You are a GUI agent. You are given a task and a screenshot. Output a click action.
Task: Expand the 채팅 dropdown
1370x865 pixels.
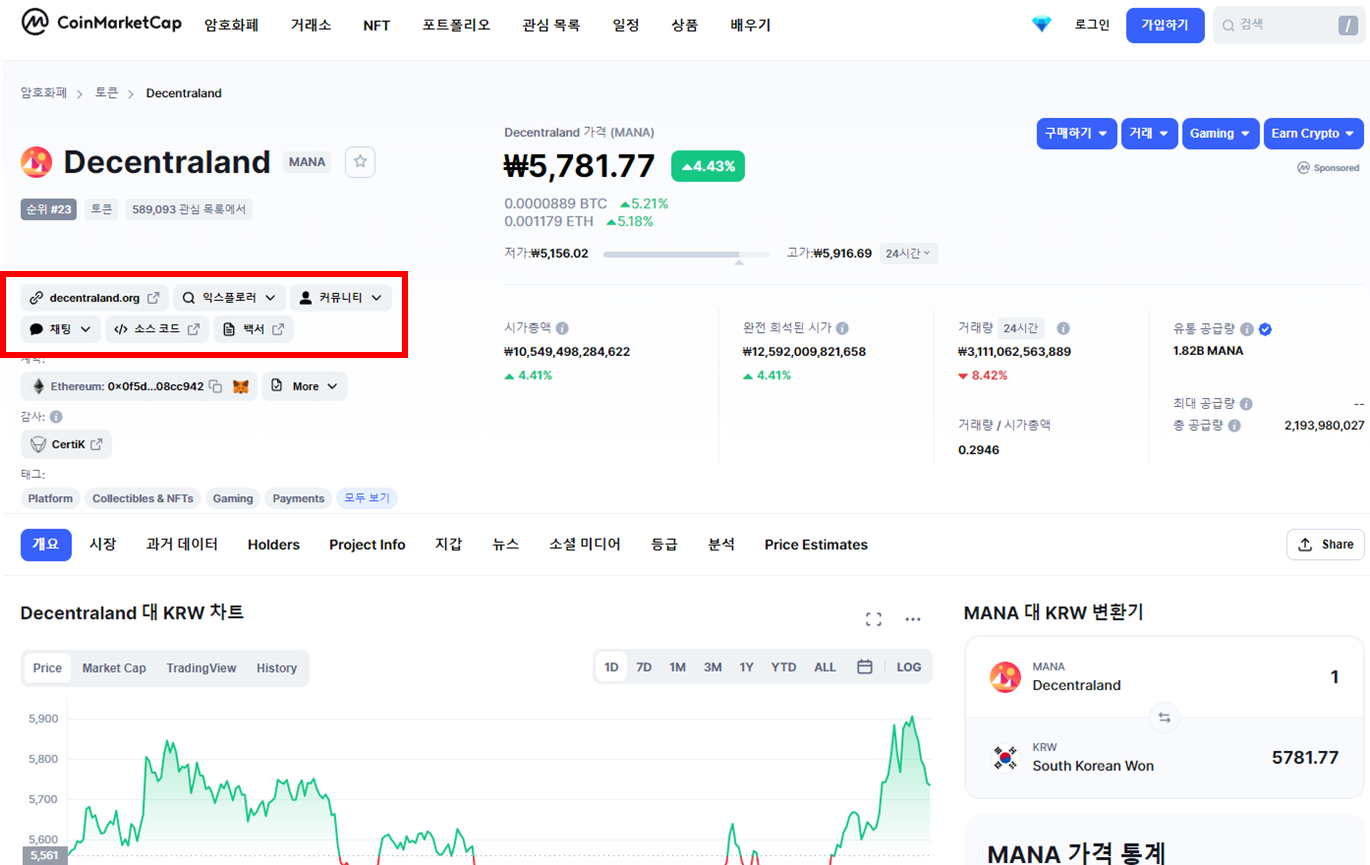[61, 329]
